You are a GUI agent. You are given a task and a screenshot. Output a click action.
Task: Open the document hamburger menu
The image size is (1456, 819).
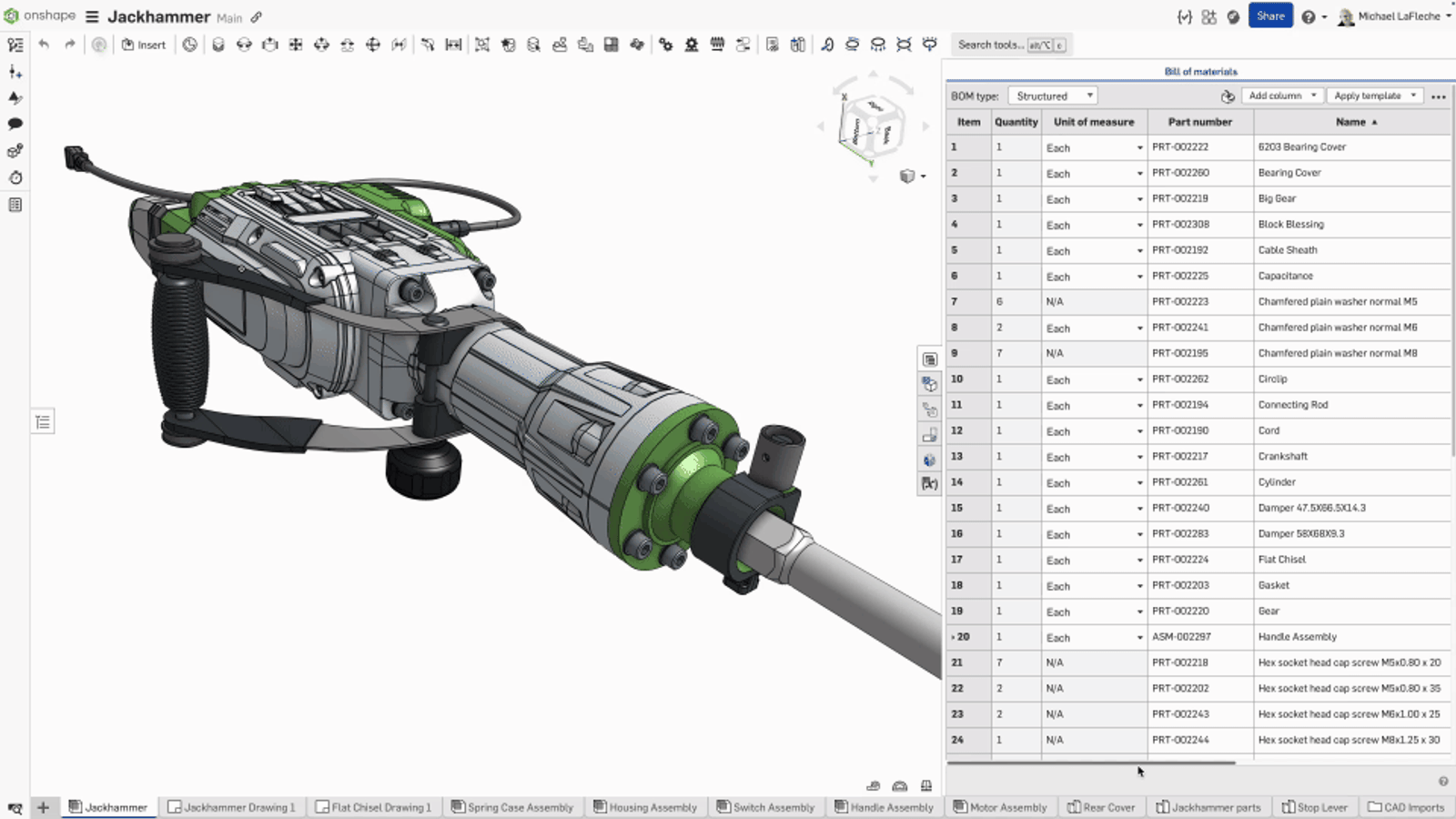point(91,15)
